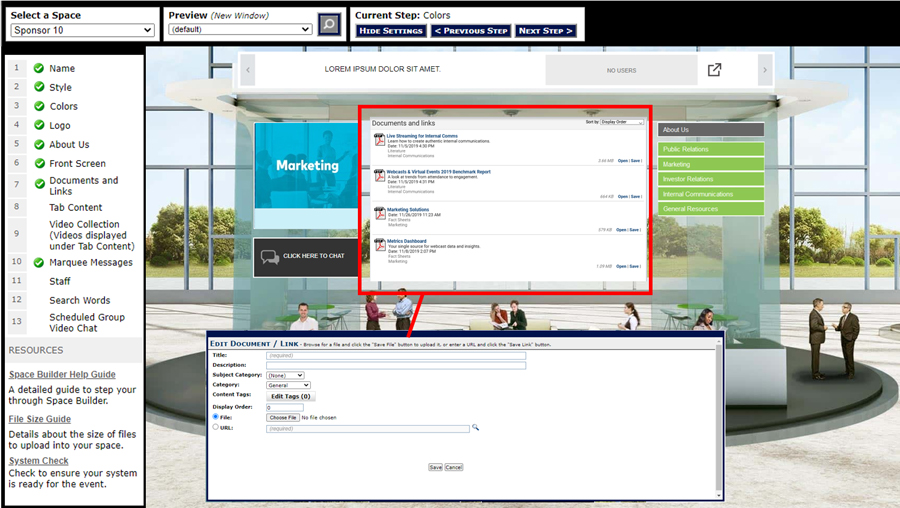Viewport: 900px width, 508px height.
Task: Click PDF icon beside Metrics Dashboard
Action: [x=380, y=244]
